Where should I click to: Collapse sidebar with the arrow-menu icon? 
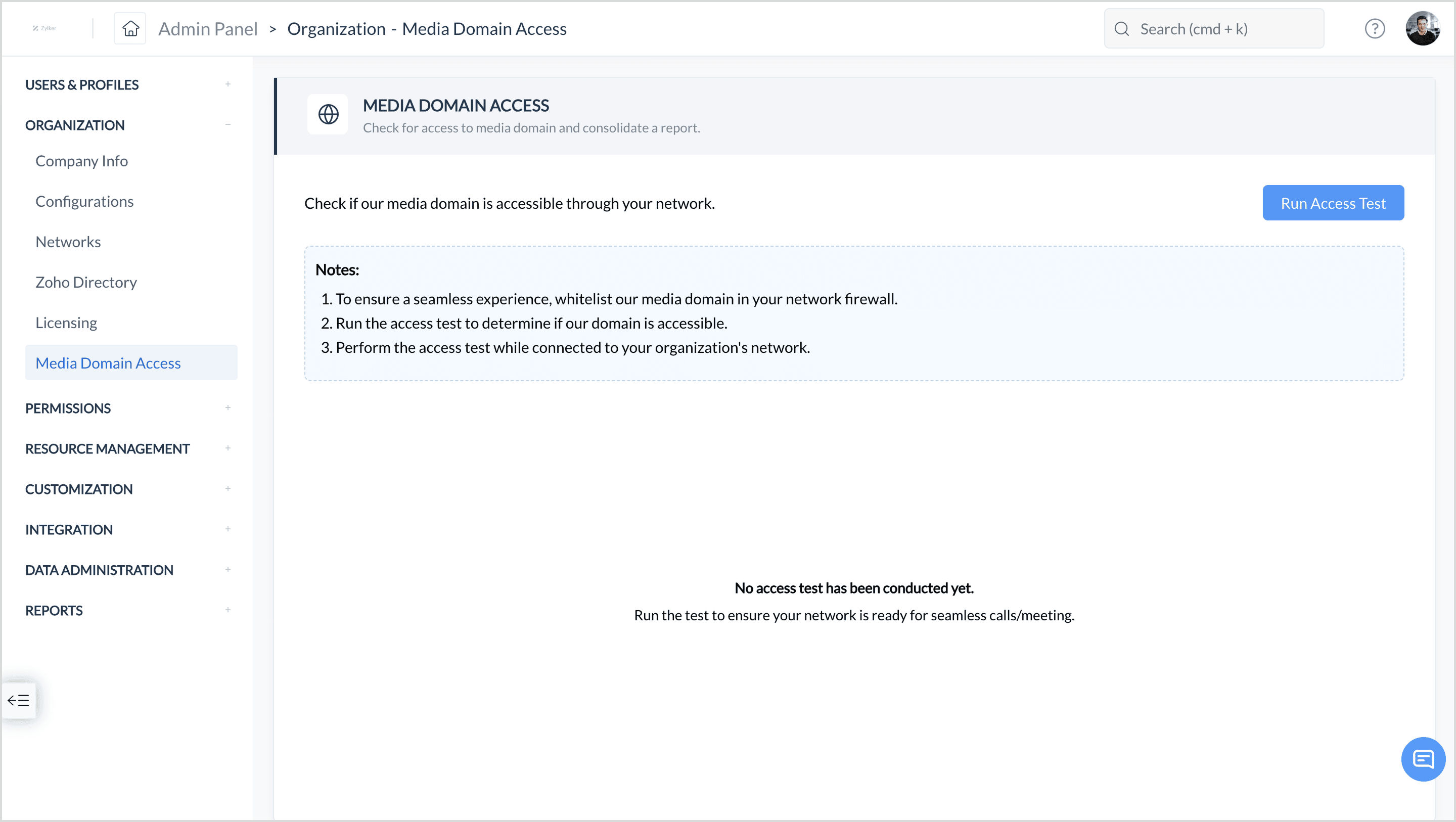click(19, 701)
